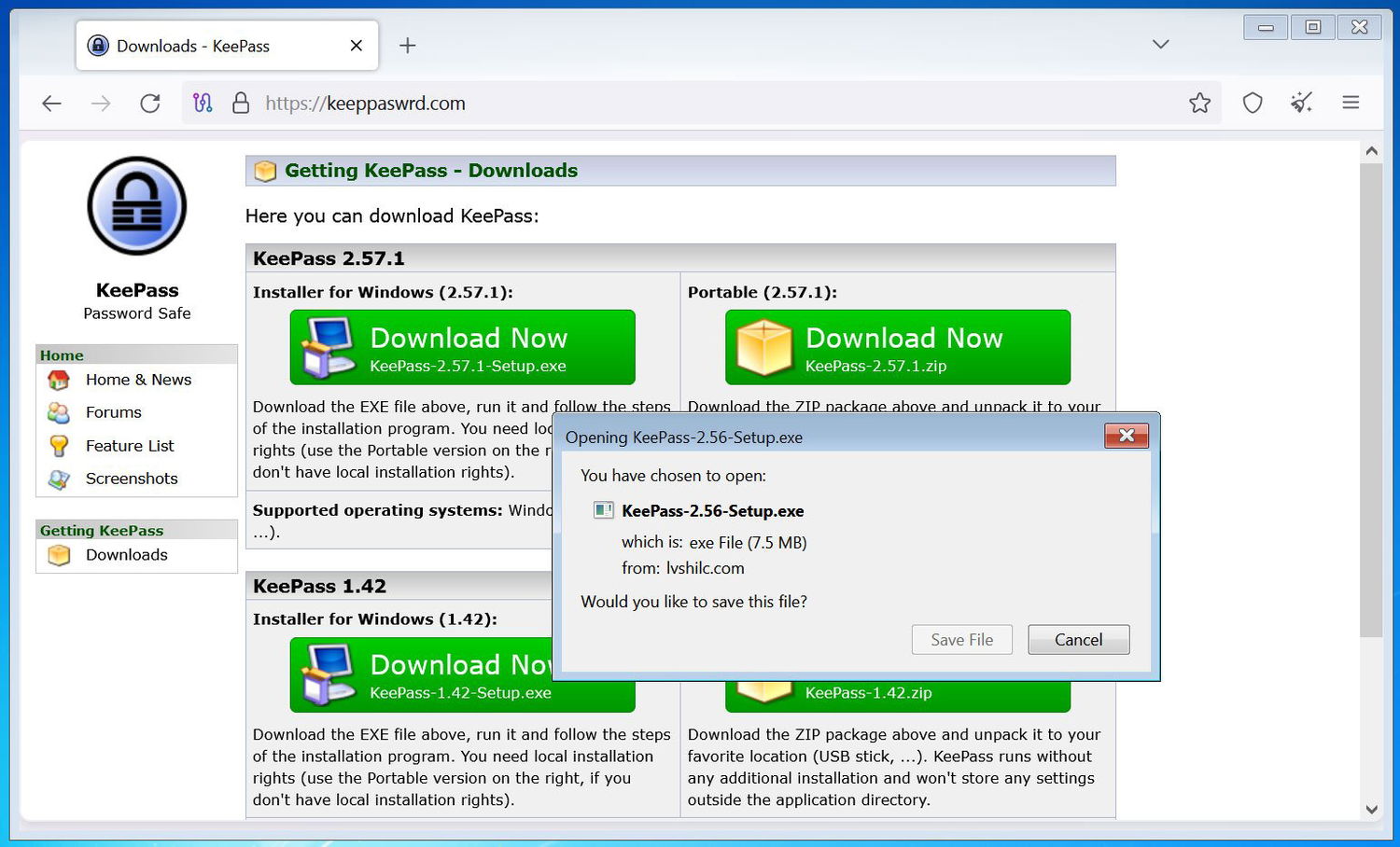
Task: Click the forward navigation arrow
Action: click(101, 104)
